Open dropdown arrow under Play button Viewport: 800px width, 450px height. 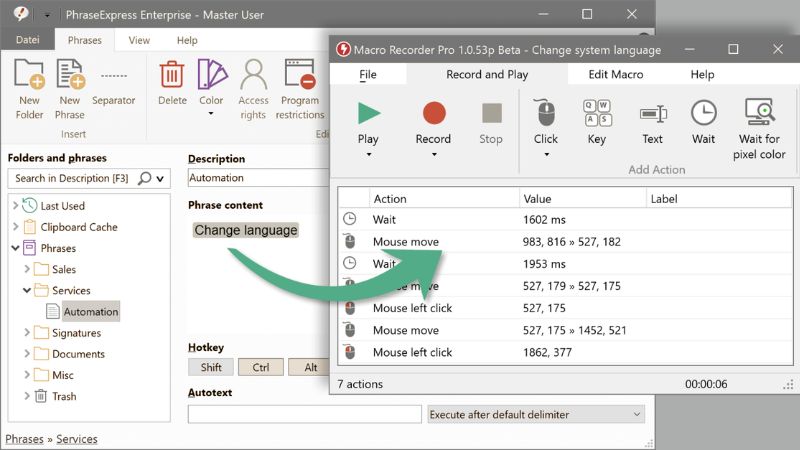(368, 155)
